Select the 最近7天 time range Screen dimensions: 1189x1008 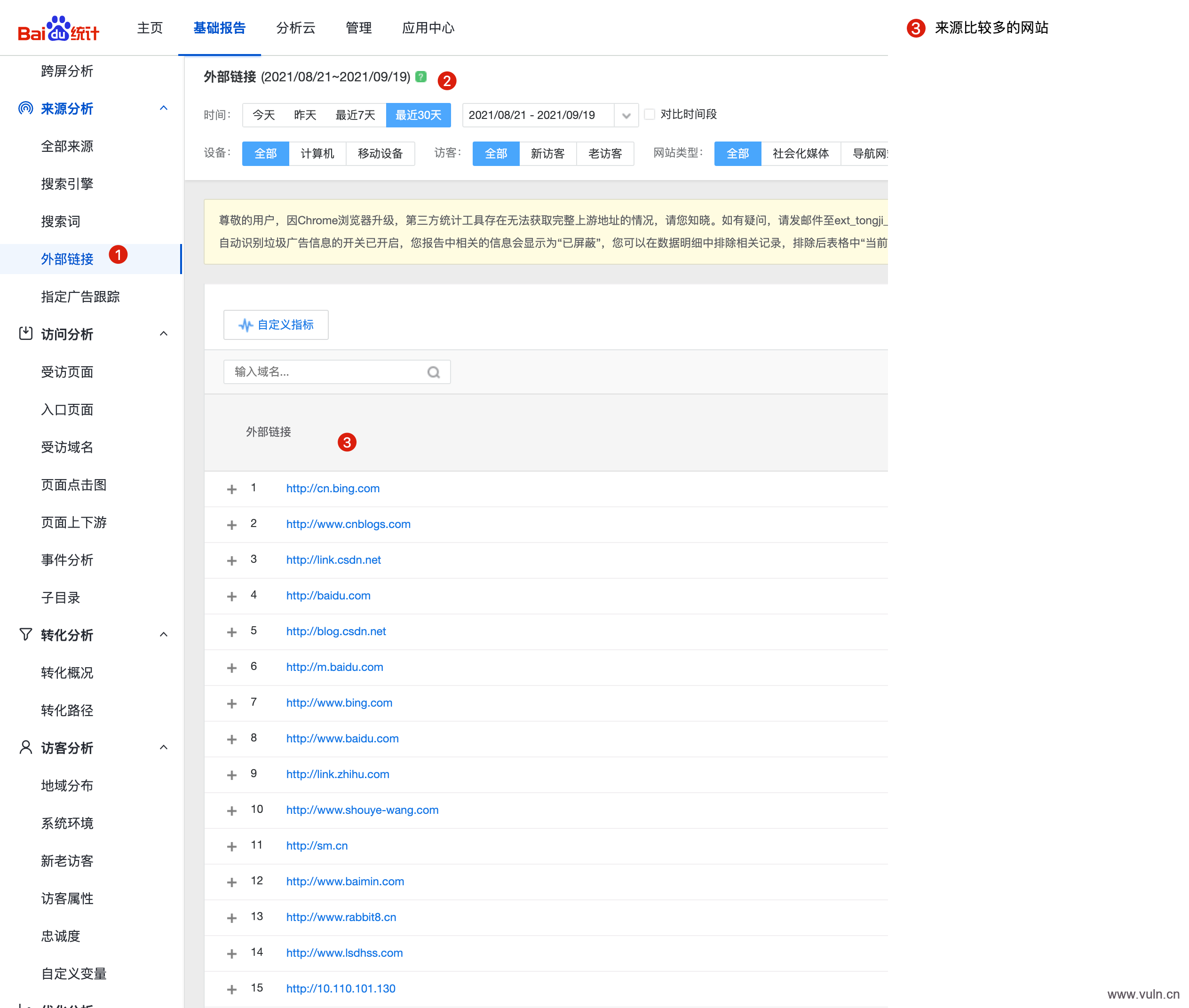(x=355, y=116)
